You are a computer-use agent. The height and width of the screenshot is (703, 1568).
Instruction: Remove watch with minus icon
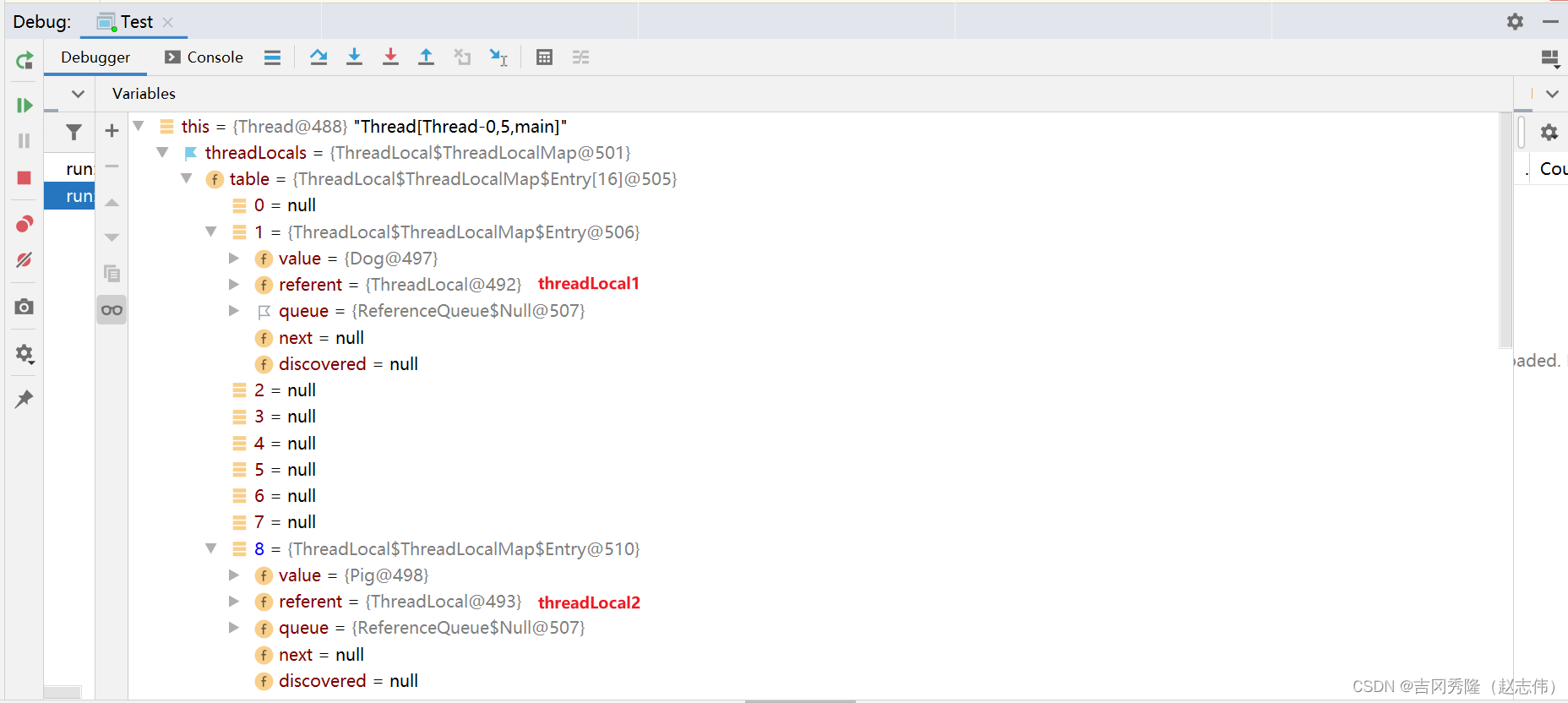(x=112, y=166)
